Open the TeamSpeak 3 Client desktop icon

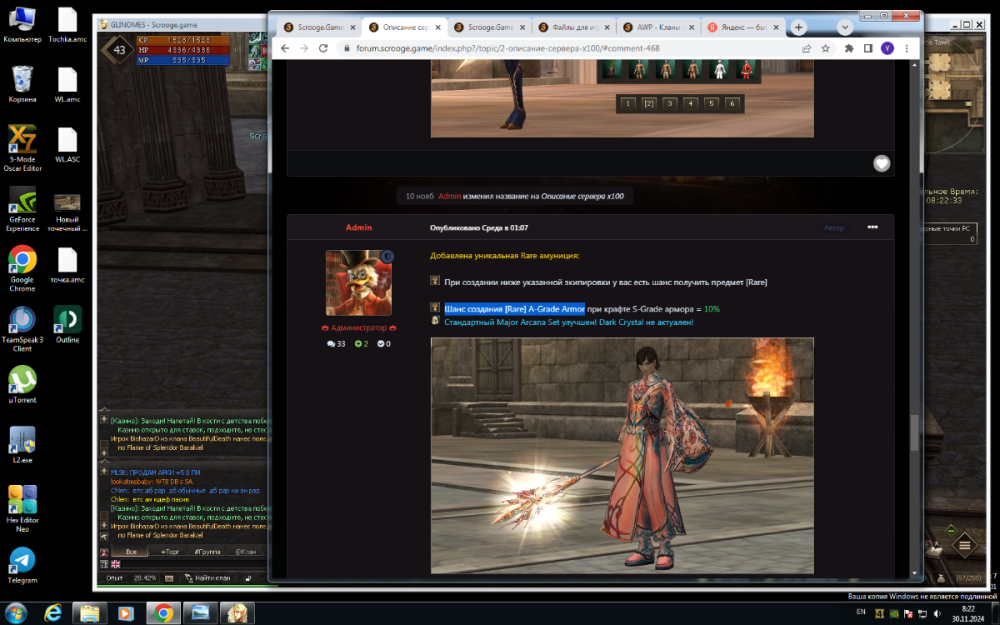[22, 325]
